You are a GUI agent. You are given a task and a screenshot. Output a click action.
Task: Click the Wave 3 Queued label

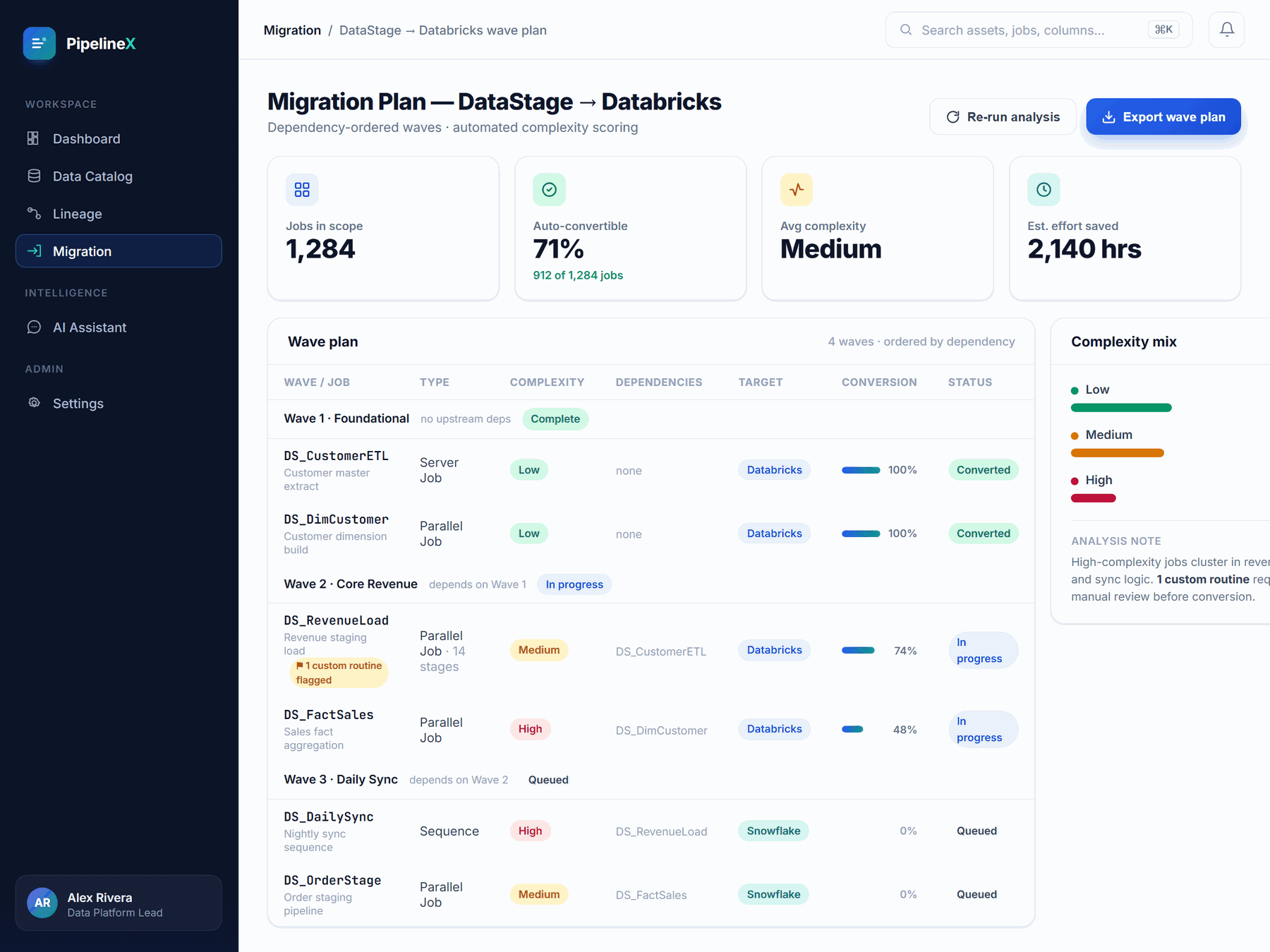[x=548, y=780]
